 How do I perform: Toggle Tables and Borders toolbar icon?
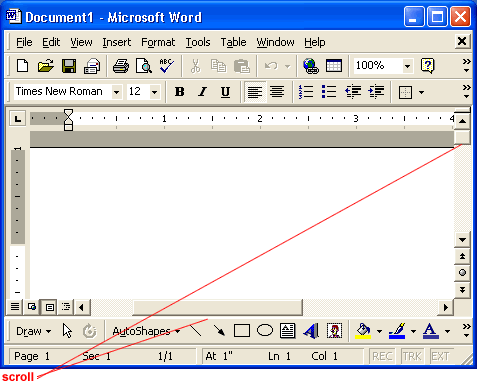click(334, 66)
